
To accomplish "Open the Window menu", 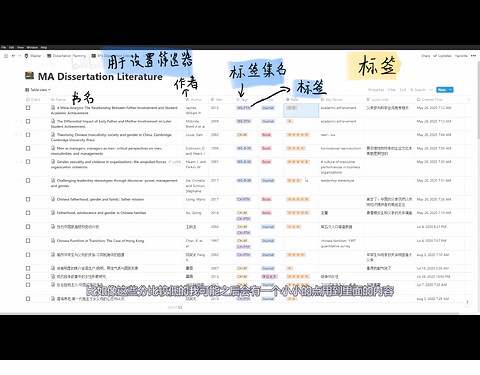I will tap(32, 47).
